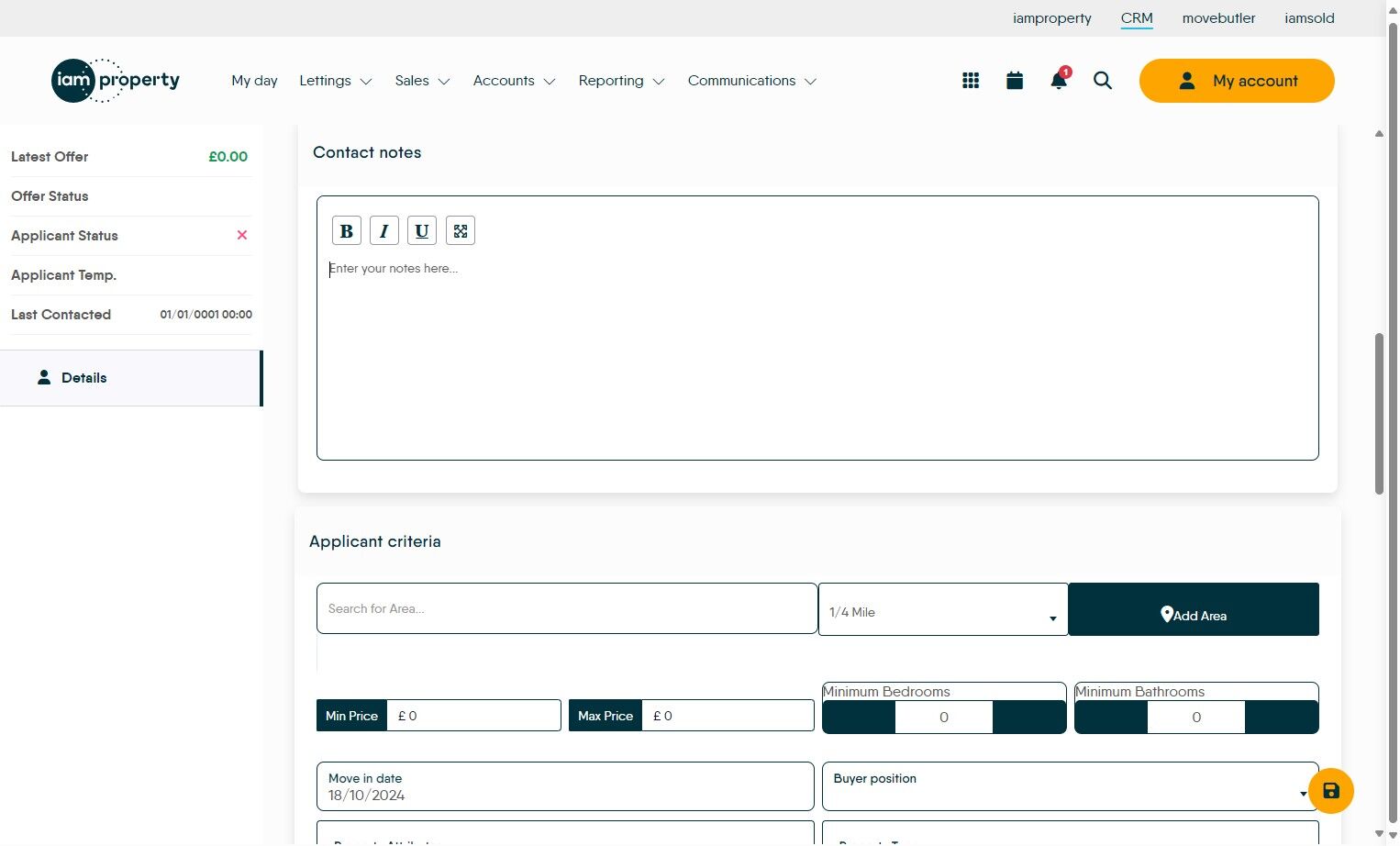1400x846 pixels.
Task: Toggle underline formatting in Contact notes
Action: point(422,231)
